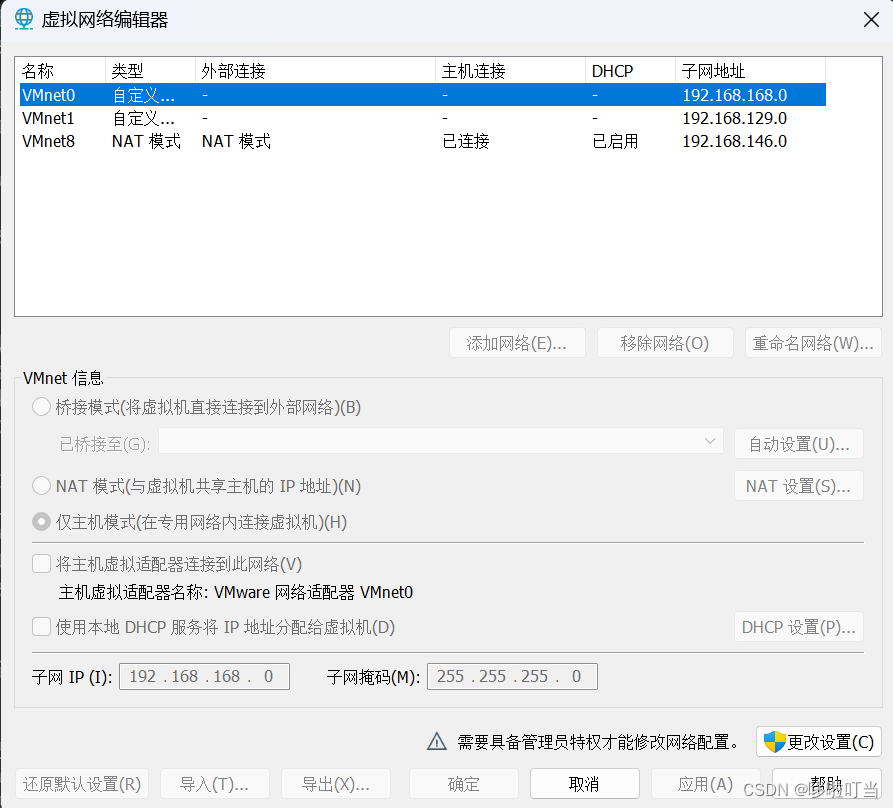The height and width of the screenshot is (808, 893).
Task: Click subnet address 192.168.129.0
Action: coord(735,118)
